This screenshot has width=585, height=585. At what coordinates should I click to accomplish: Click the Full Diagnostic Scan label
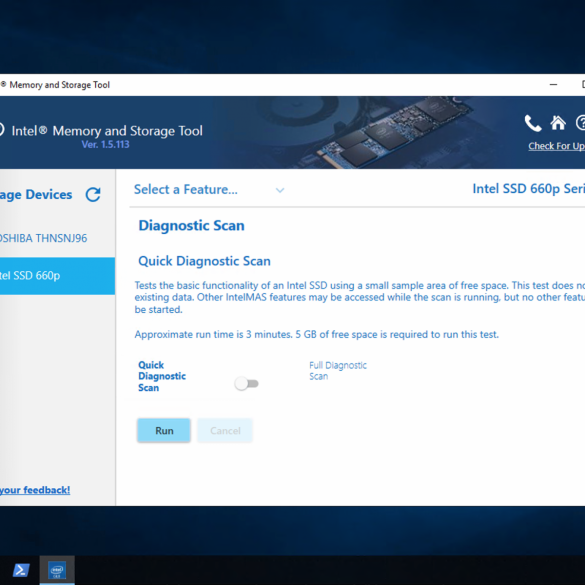338,370
